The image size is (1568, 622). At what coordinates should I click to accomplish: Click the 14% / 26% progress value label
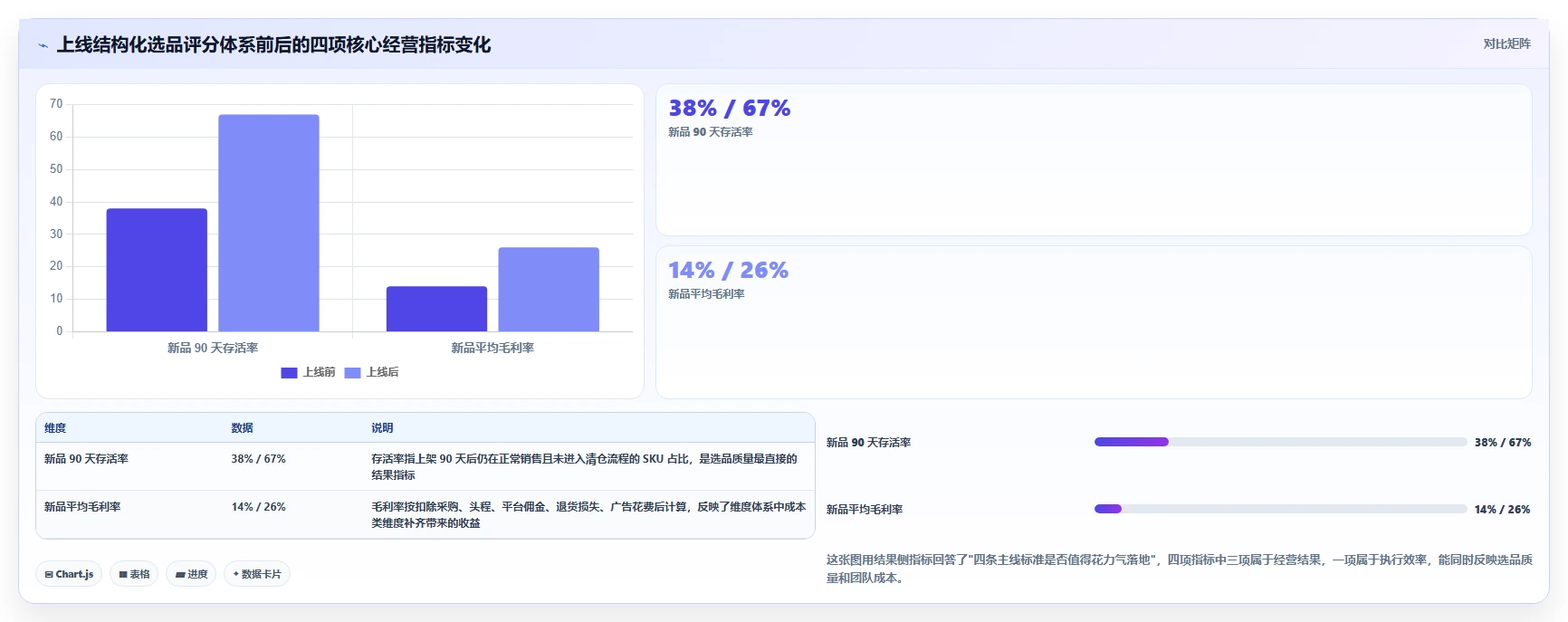click(1503, 510)
